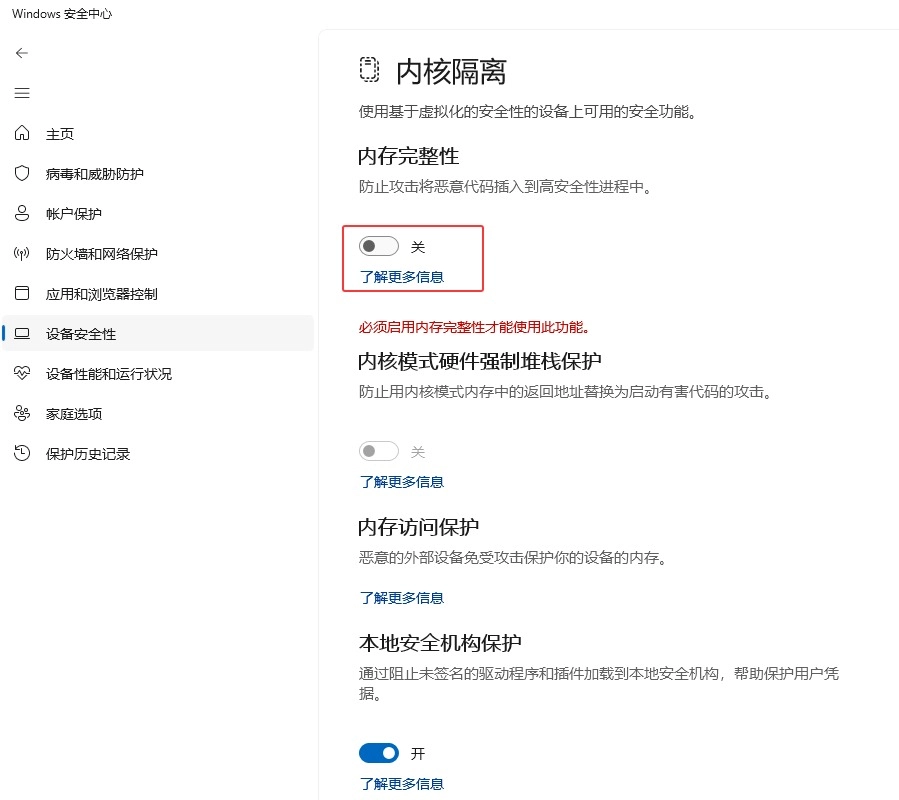899x800 pixels.
Task: Enable the 内存完整性 toggle
Action: tap(378, 245)
